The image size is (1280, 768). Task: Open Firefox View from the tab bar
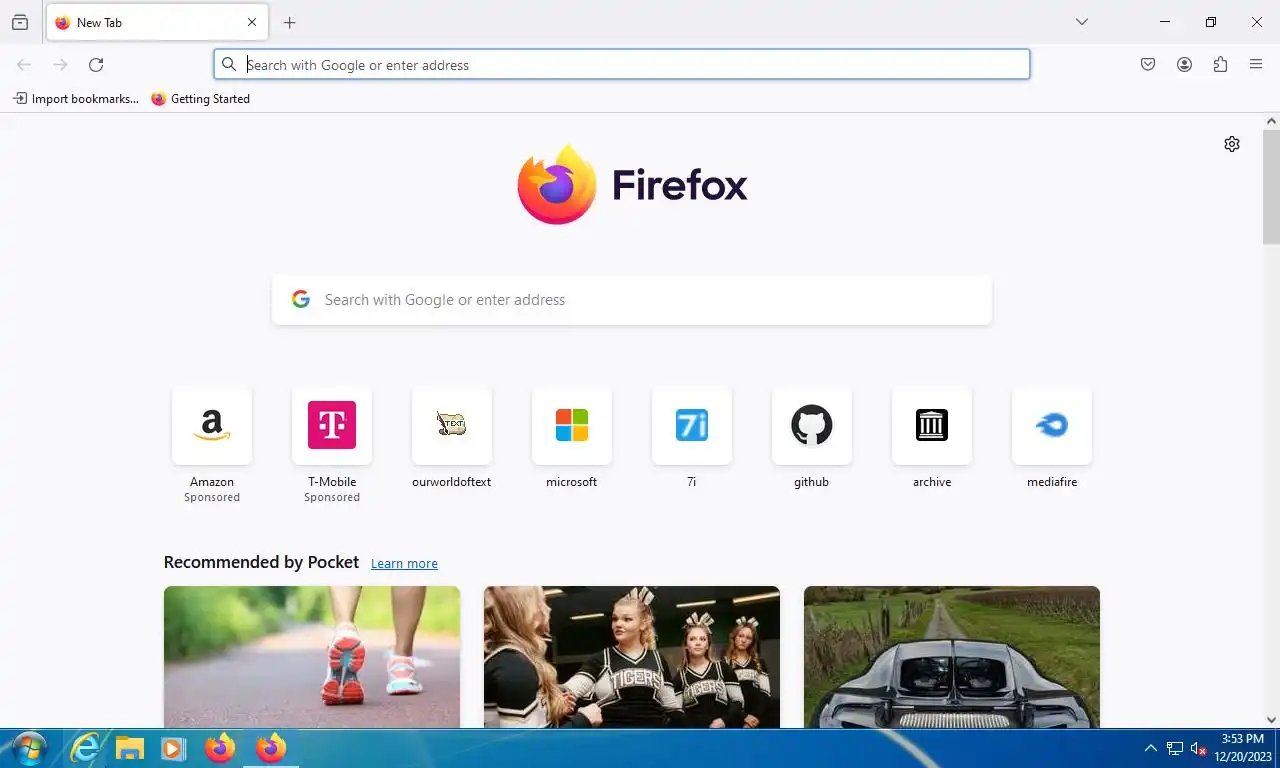20,22
